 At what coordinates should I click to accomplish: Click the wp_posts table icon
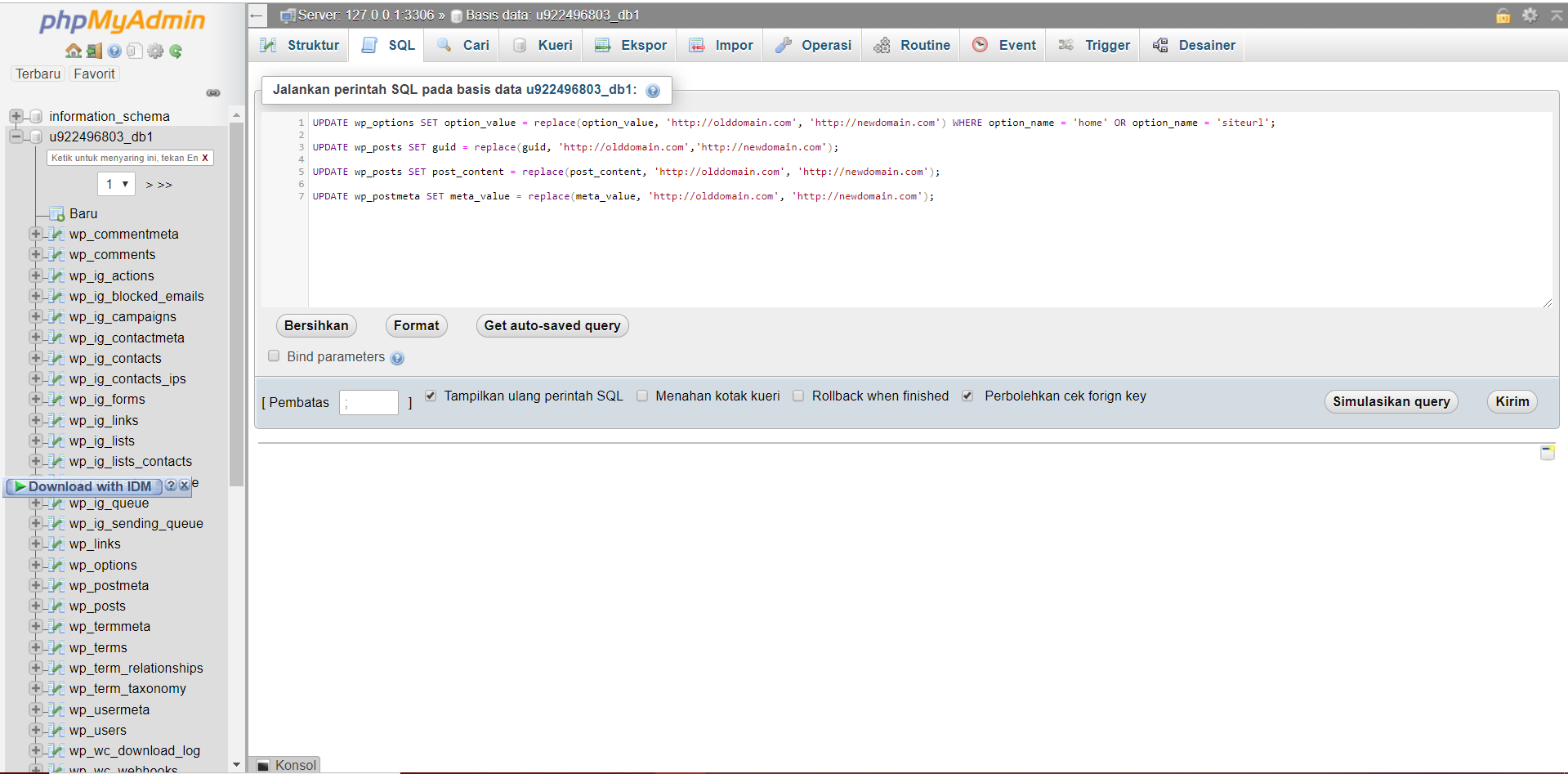tap(56, 606)
